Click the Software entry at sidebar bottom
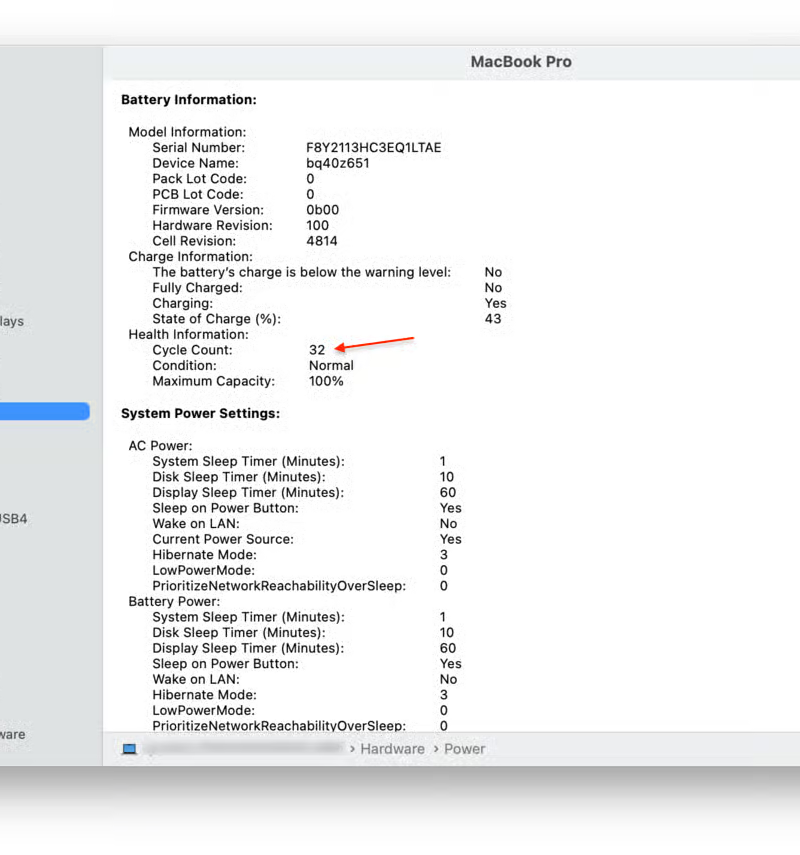 pos(10,734)
